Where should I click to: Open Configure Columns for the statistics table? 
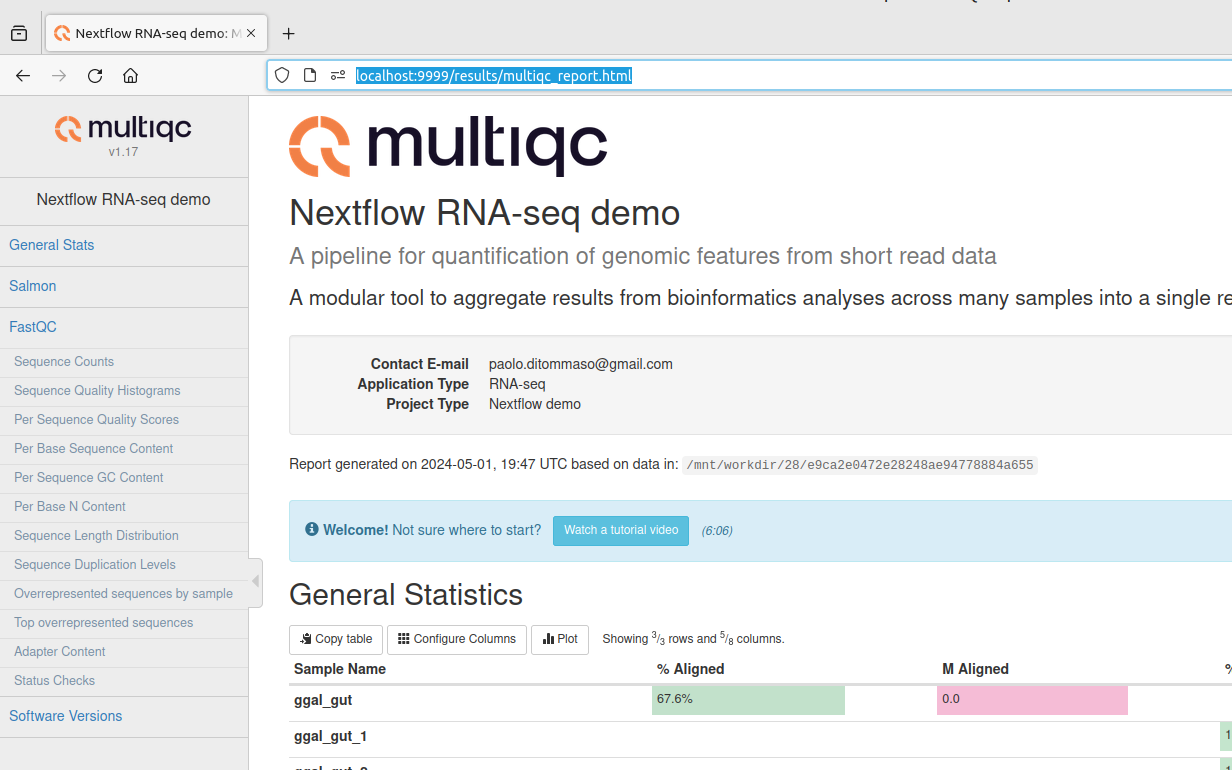456,639
